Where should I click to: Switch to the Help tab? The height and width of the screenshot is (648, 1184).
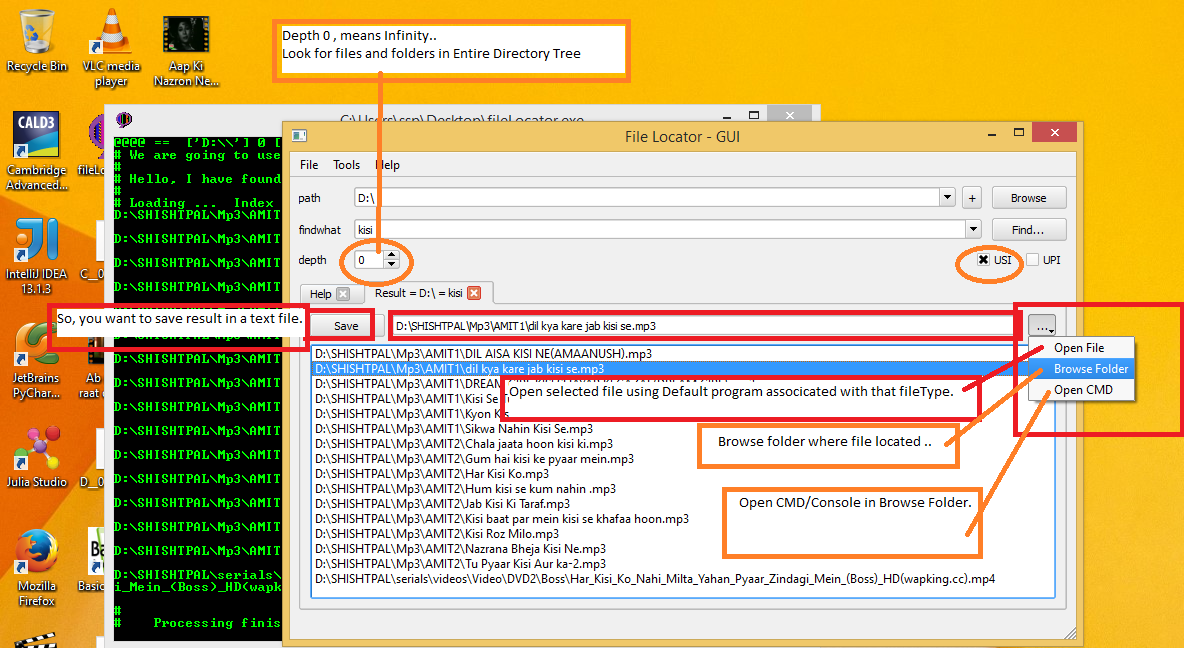coord(321,294)
